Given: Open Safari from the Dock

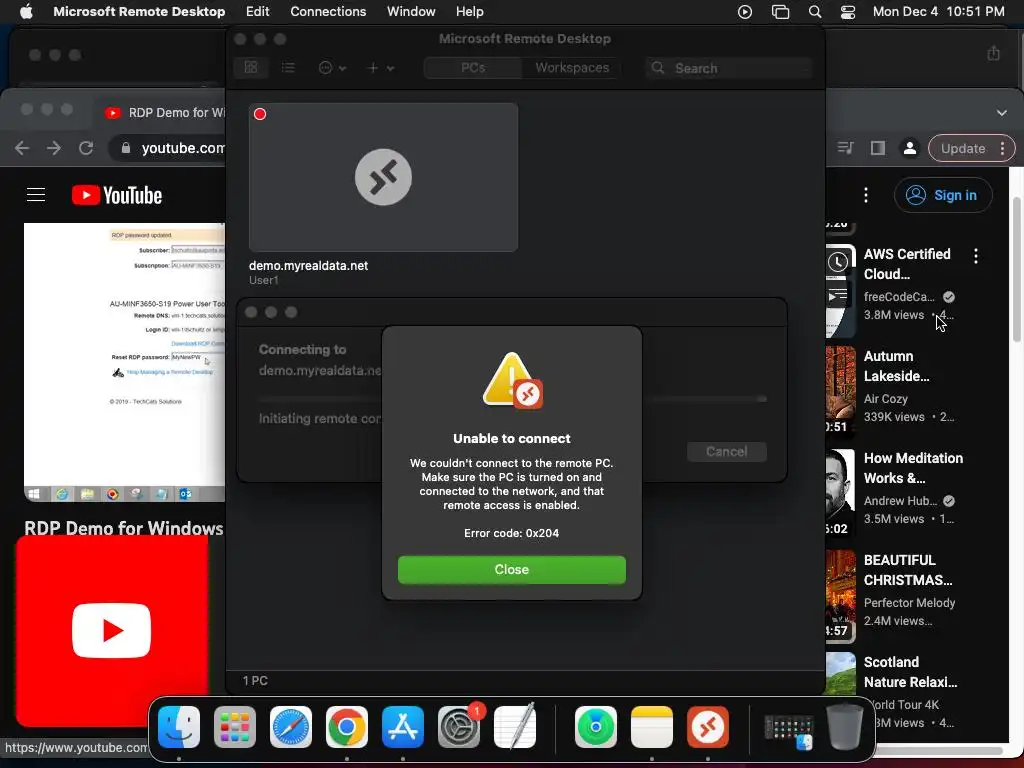Looking at the screenshot, I should coord(291,727).
